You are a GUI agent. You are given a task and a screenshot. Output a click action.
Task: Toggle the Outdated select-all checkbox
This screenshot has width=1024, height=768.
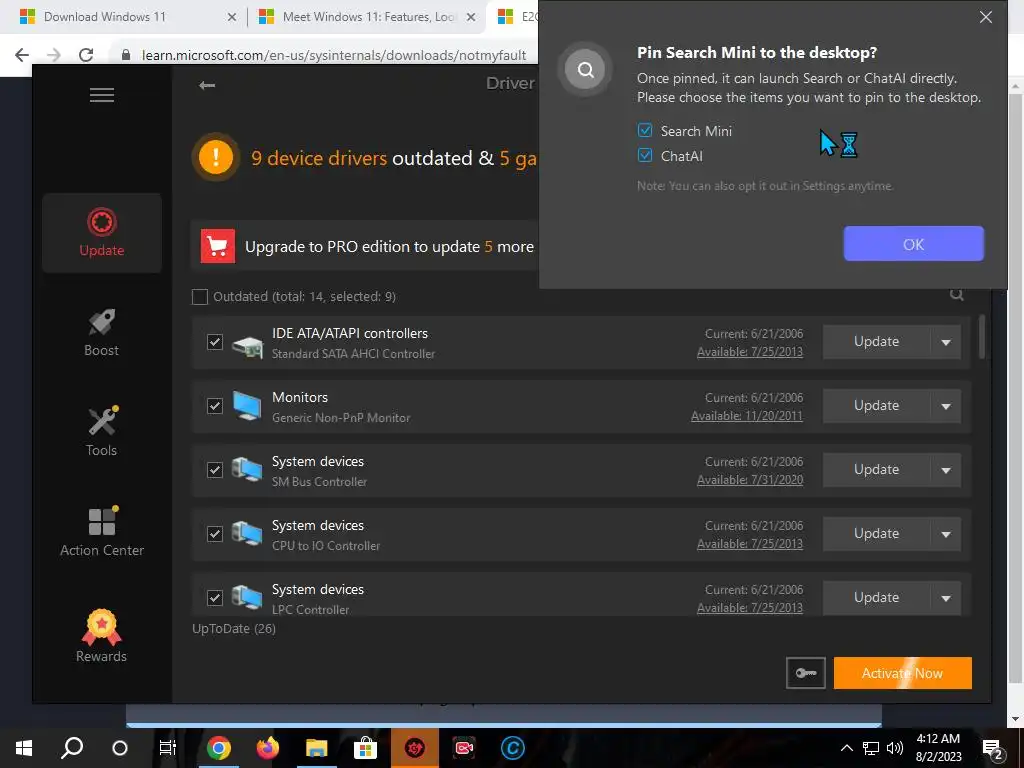click(x=200, y=296)
